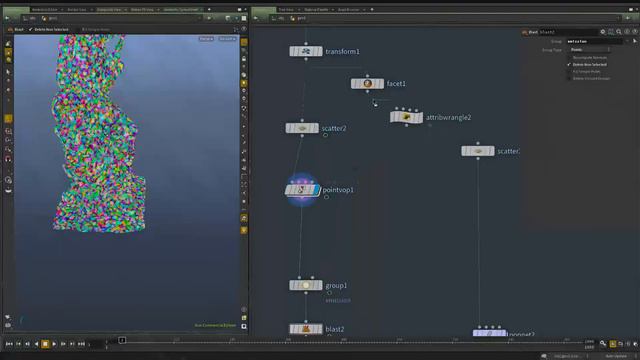640x360 pixels.
Task: Step back one frame
Action: point(27,344)
